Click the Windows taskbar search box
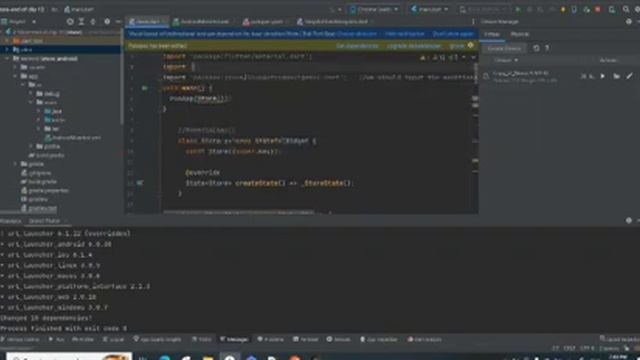The height and width of the screenshot is (360, 640). point(69,357)
